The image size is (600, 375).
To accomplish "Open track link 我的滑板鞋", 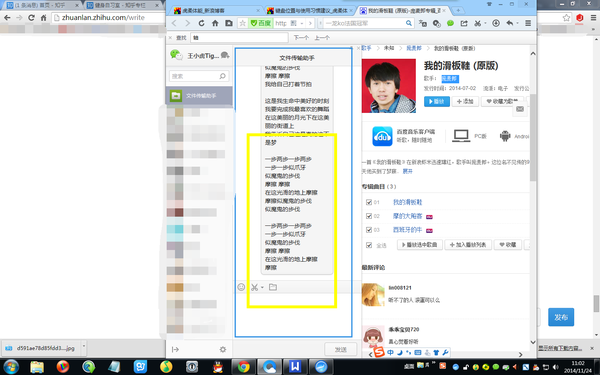I will tap(408, 202).
